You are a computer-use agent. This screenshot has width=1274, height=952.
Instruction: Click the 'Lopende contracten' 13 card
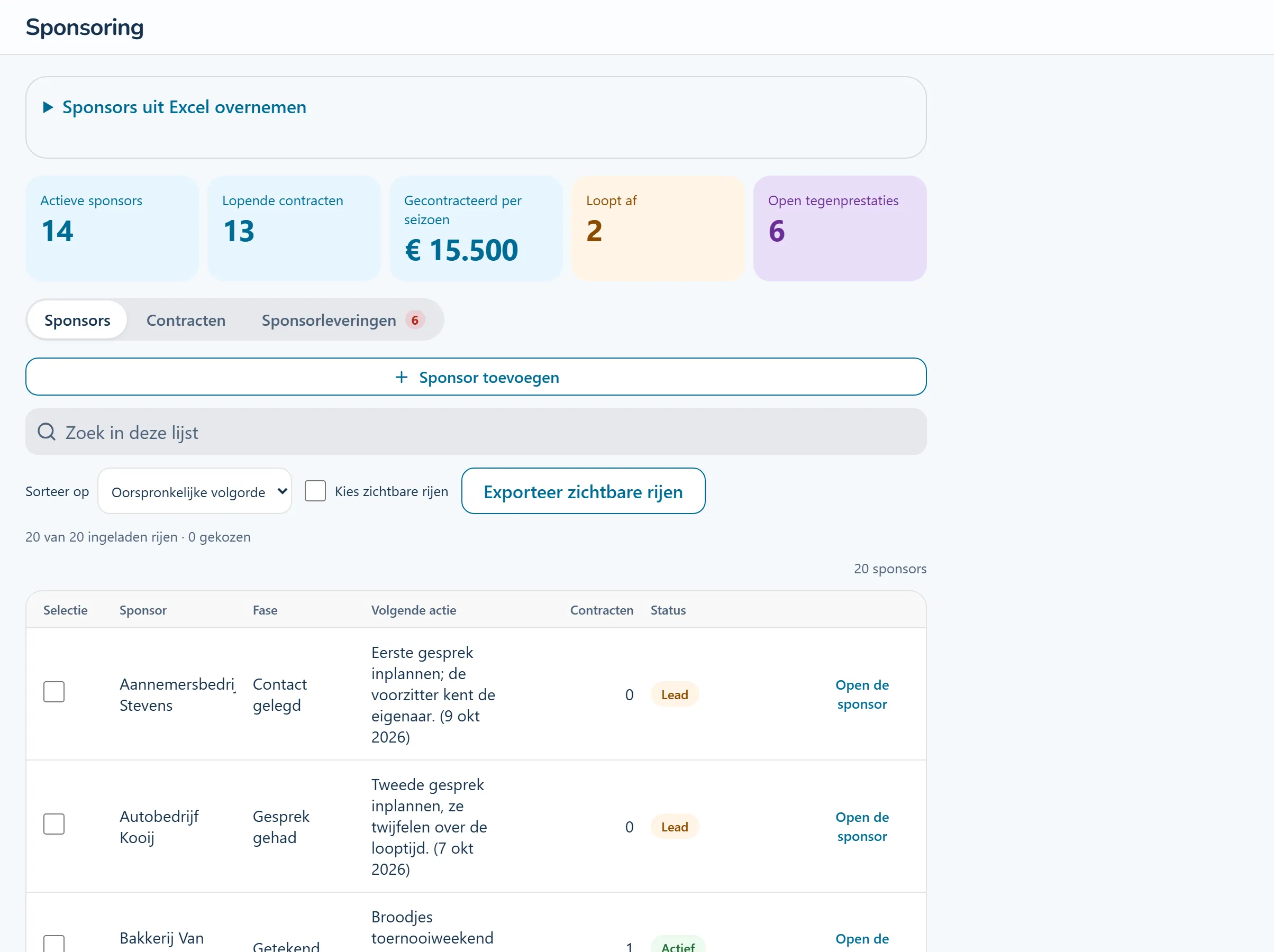tap(294, 228)
